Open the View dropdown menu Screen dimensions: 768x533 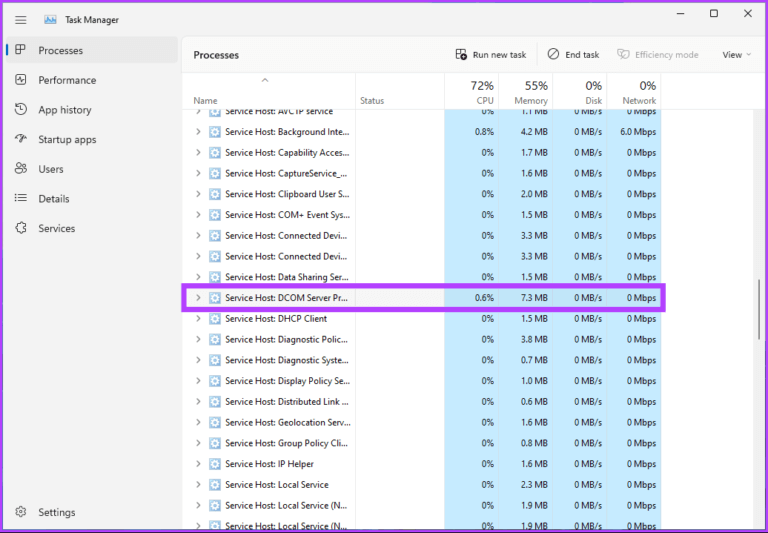point(736,55)
